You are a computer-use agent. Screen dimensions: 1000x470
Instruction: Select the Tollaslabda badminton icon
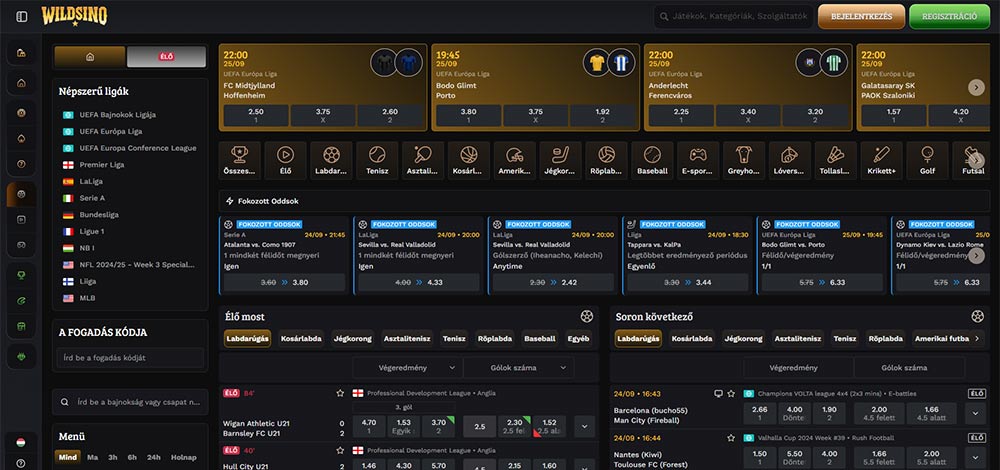835,159
